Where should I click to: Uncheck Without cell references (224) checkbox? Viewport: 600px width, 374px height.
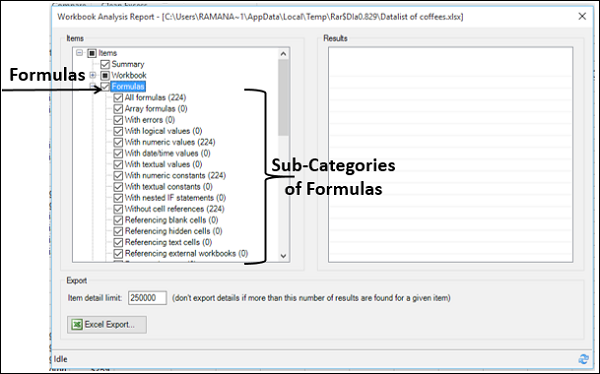click(x=118, y=209)
